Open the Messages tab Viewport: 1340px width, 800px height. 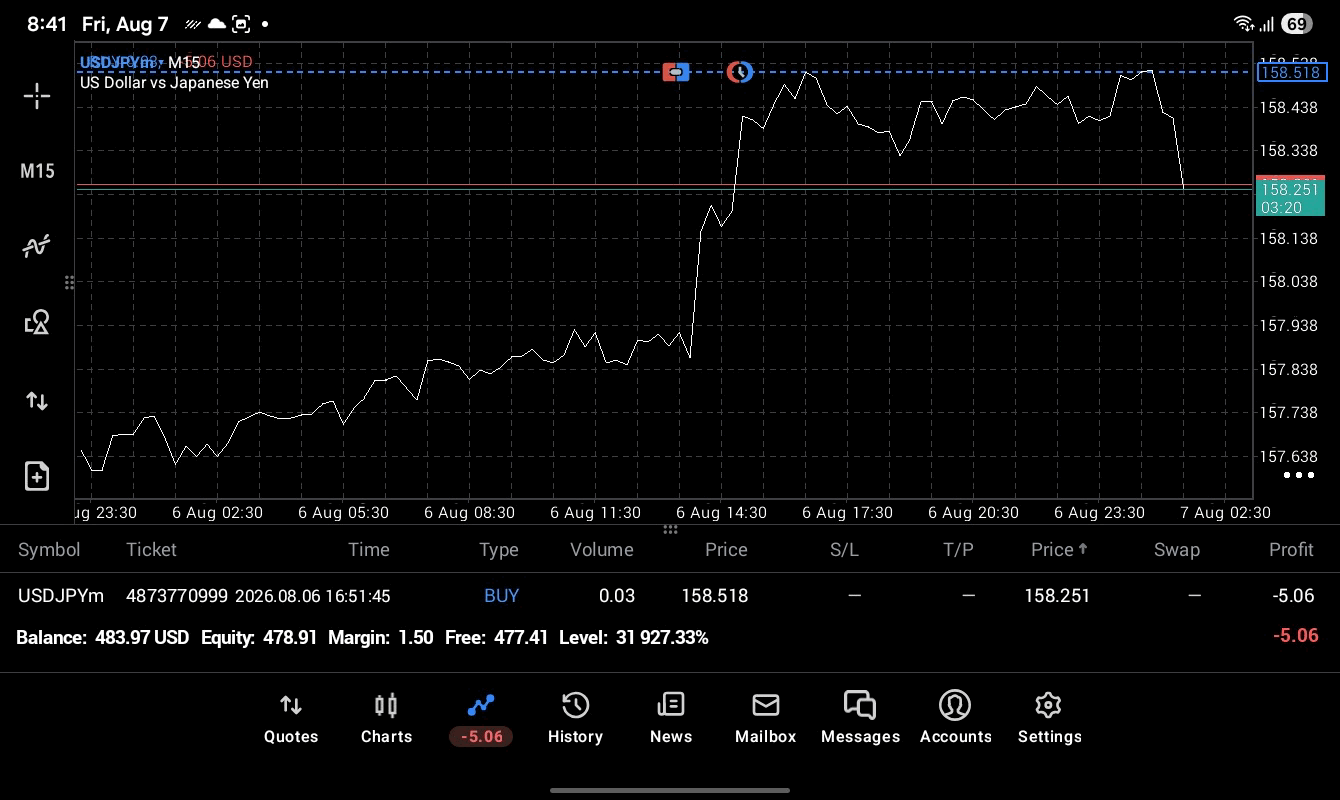860,719
